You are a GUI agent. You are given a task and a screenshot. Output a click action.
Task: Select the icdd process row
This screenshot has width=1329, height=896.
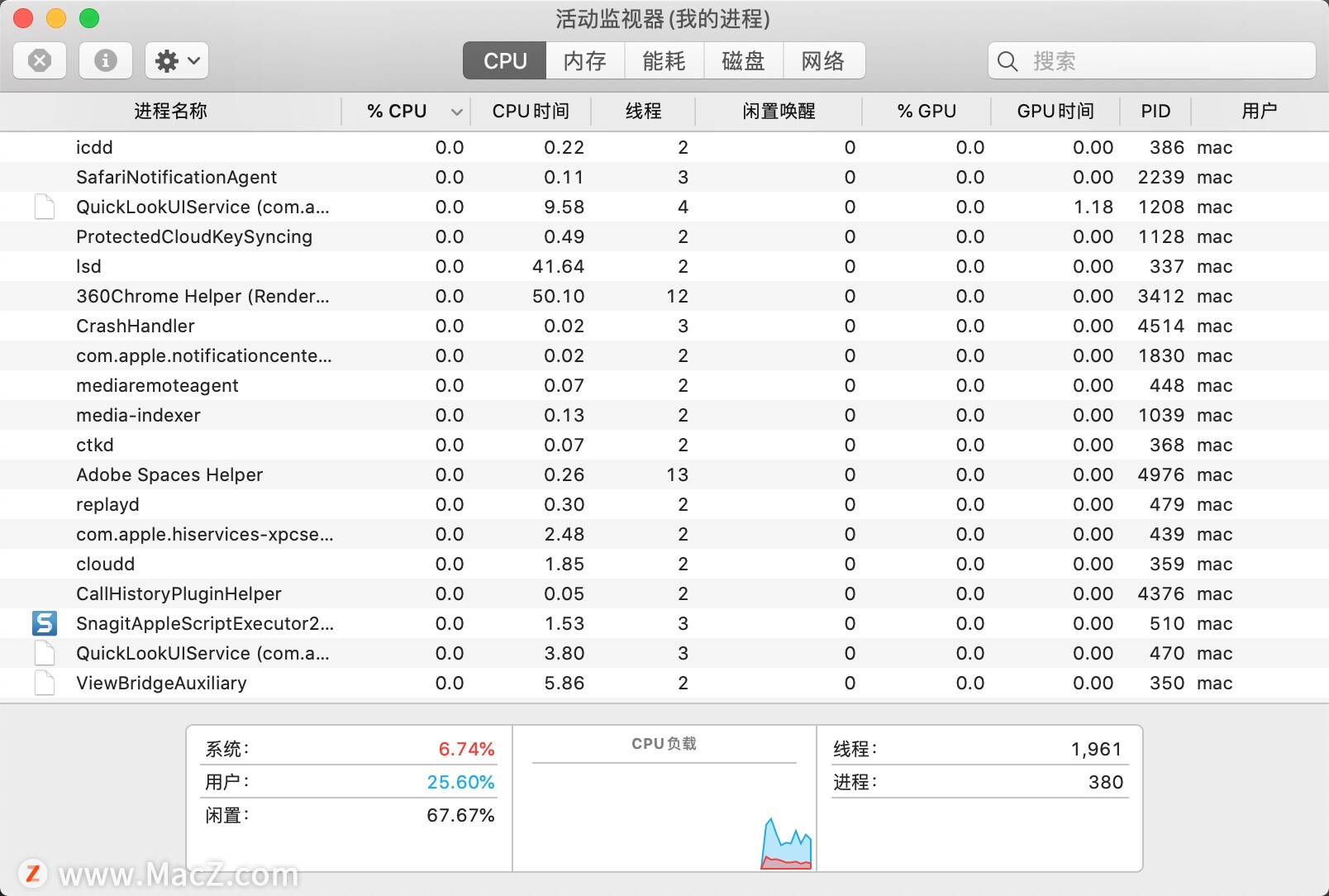[x=664, y=147]
